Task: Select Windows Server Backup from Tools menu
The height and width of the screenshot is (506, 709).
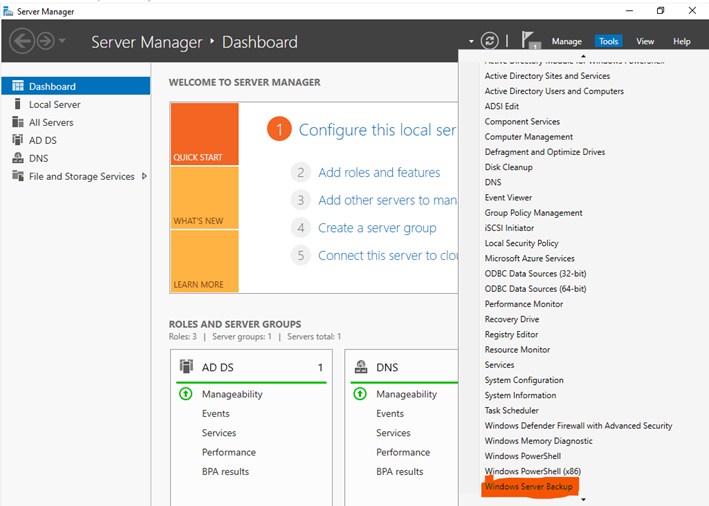Action: tap(530, 487)
